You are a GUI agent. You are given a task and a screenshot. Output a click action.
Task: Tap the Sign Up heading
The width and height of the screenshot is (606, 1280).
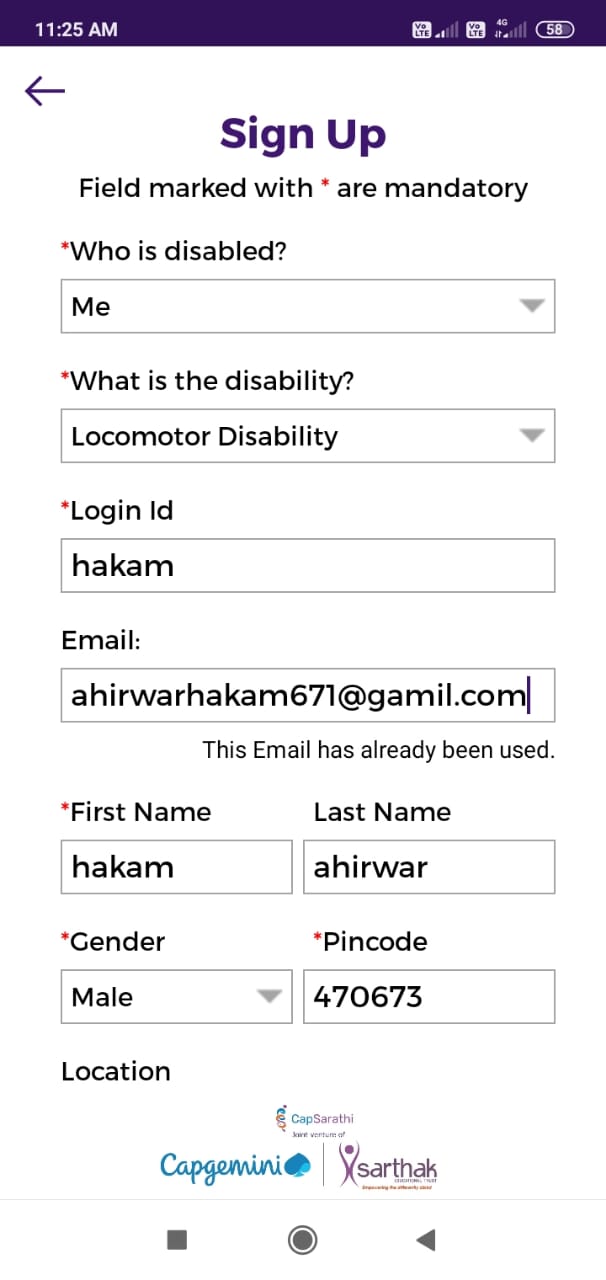tap(303, 134)
